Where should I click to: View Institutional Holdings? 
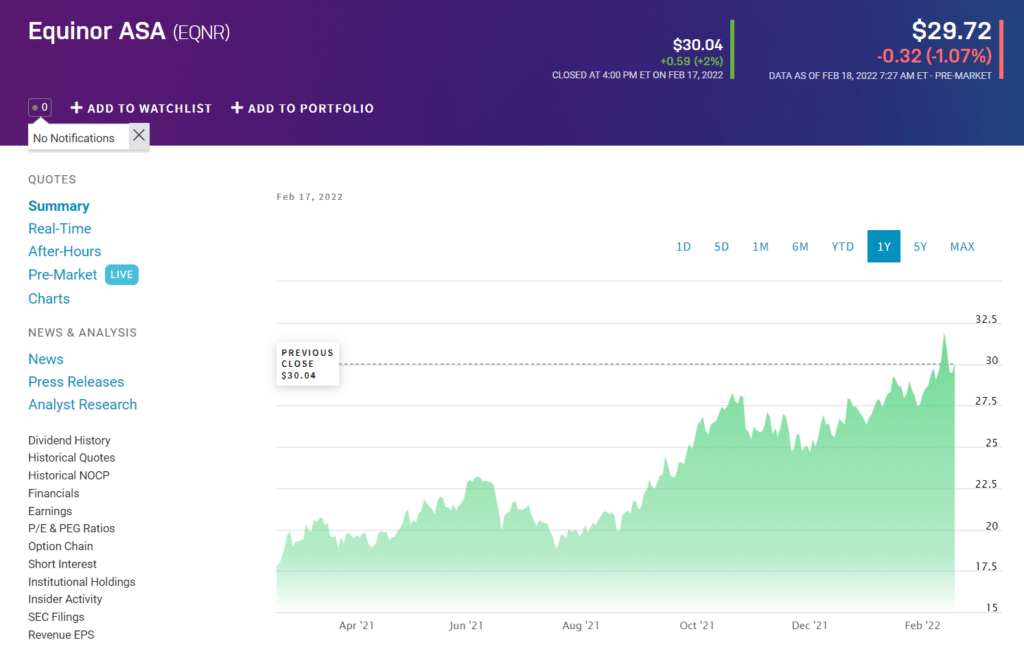82,582
